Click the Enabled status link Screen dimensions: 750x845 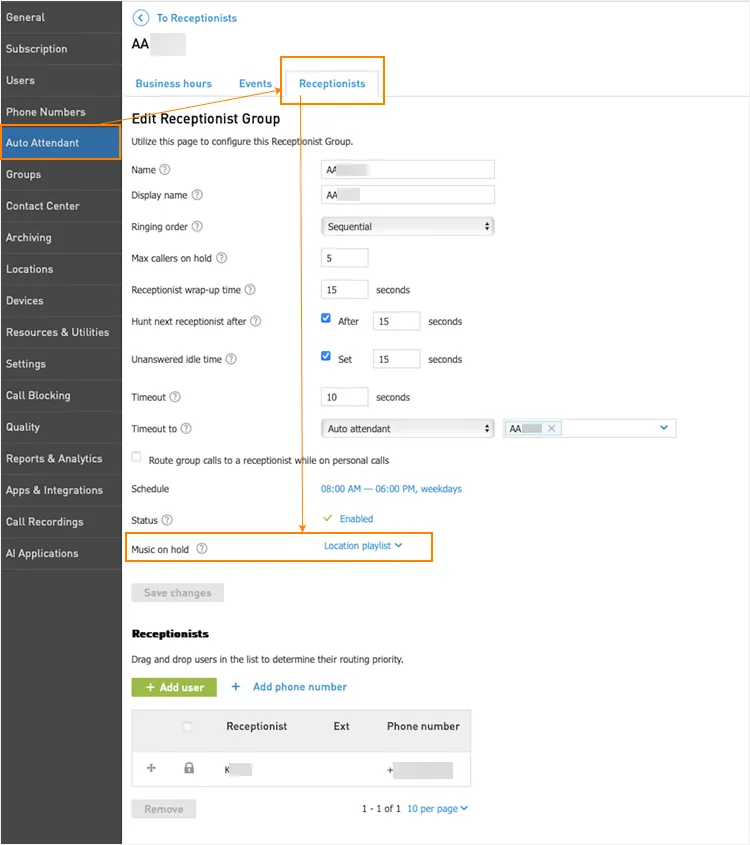[x=356, y=518]
